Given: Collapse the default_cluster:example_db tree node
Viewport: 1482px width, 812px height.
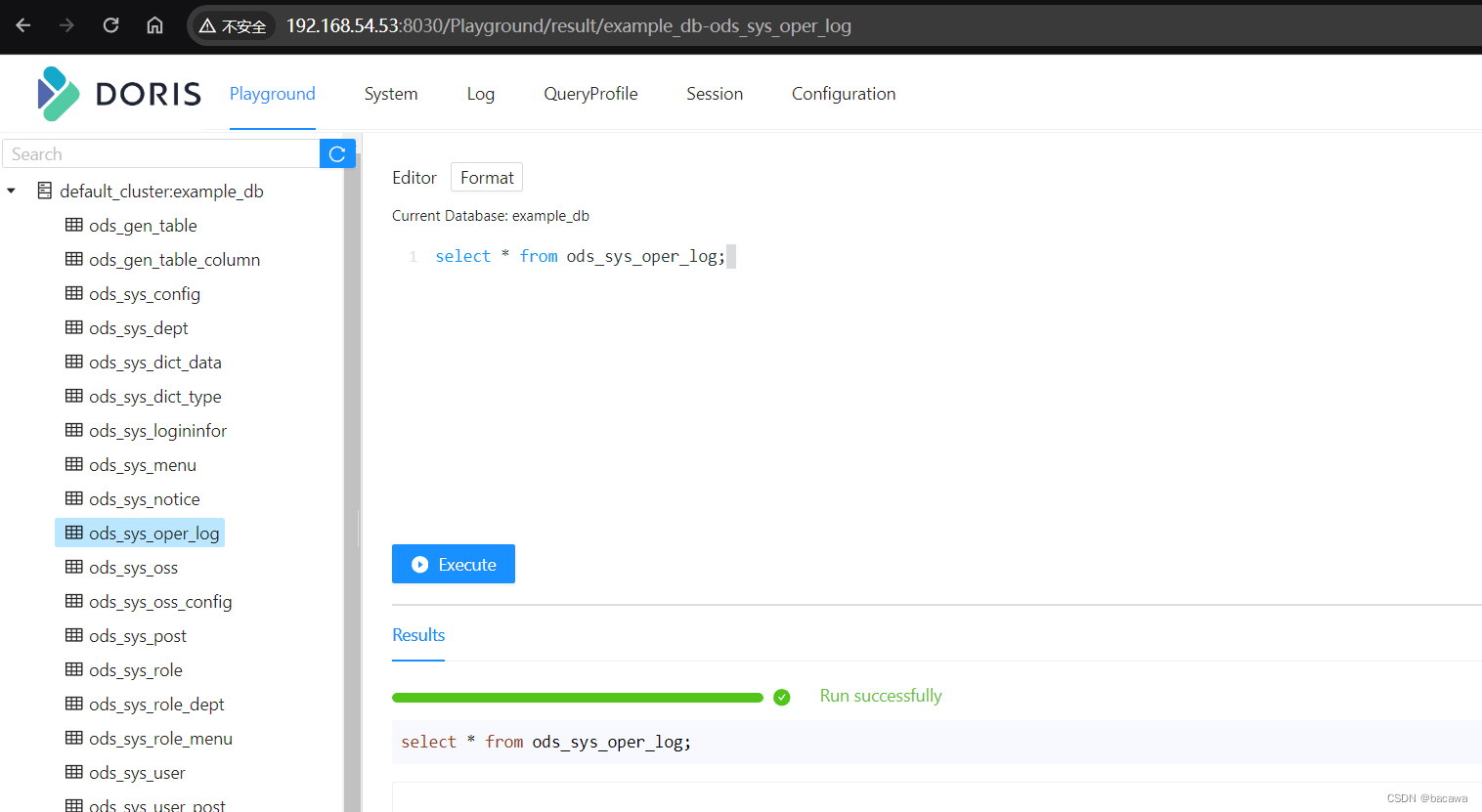Looking at the screenshot, I should pos(12,191).
